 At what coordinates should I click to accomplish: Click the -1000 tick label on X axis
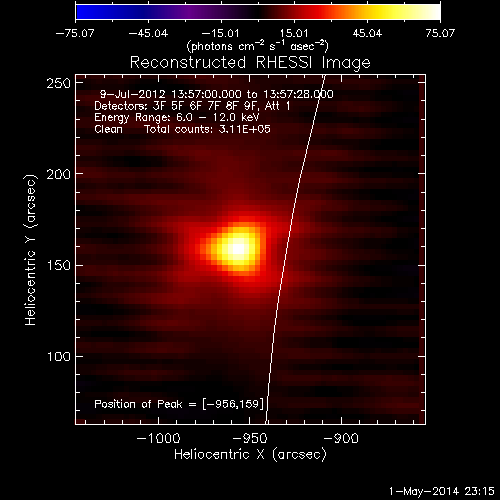coord(159,438)
